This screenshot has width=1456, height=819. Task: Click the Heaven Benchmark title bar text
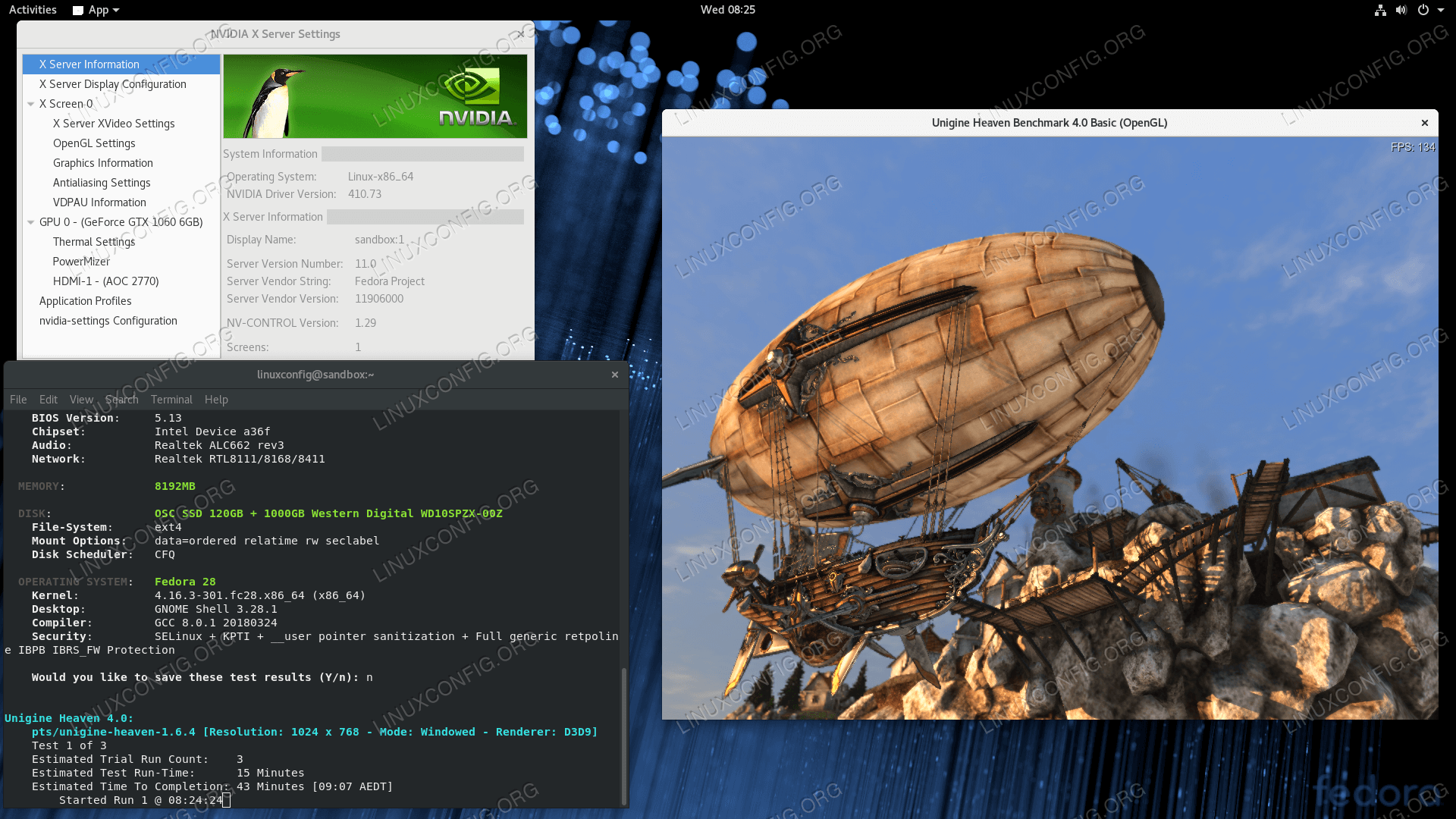coord(1050,123)
